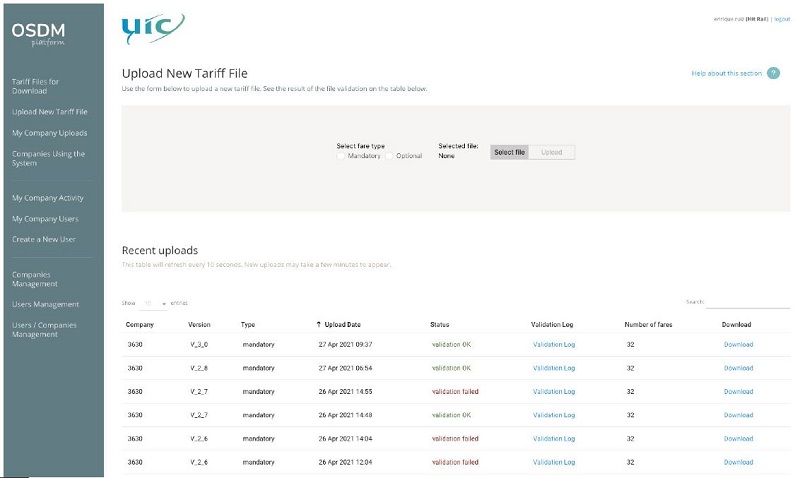
Task: Open Create a New User page
Action: [43, 239]
